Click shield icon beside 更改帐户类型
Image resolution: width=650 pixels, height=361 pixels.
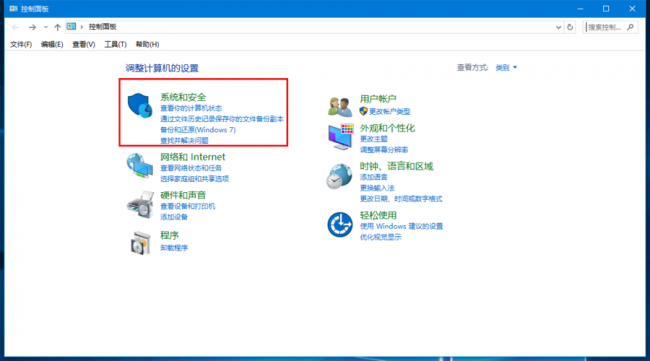364,111
